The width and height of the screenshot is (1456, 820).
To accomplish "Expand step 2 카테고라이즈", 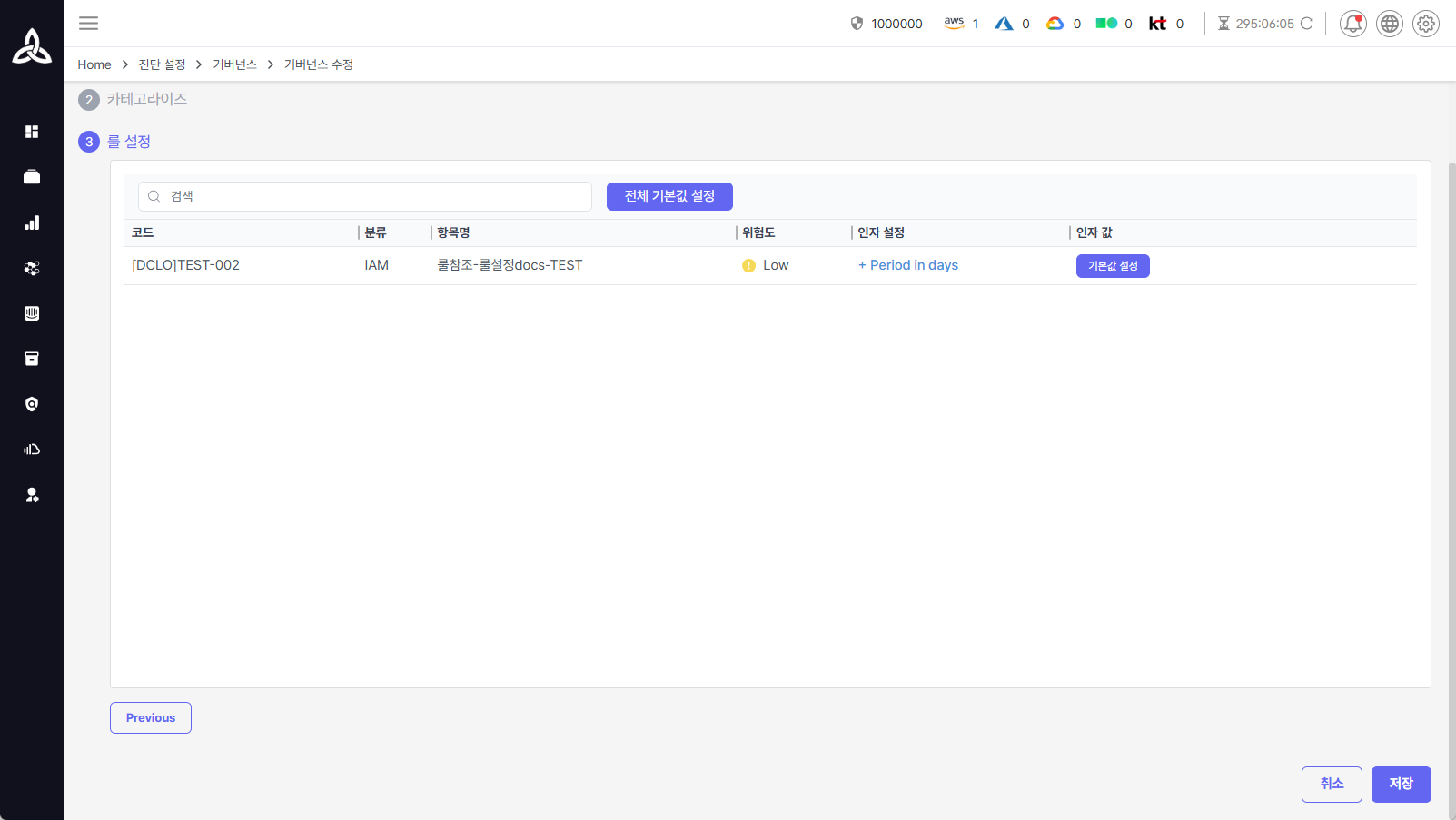I will (x=146, y=99).
